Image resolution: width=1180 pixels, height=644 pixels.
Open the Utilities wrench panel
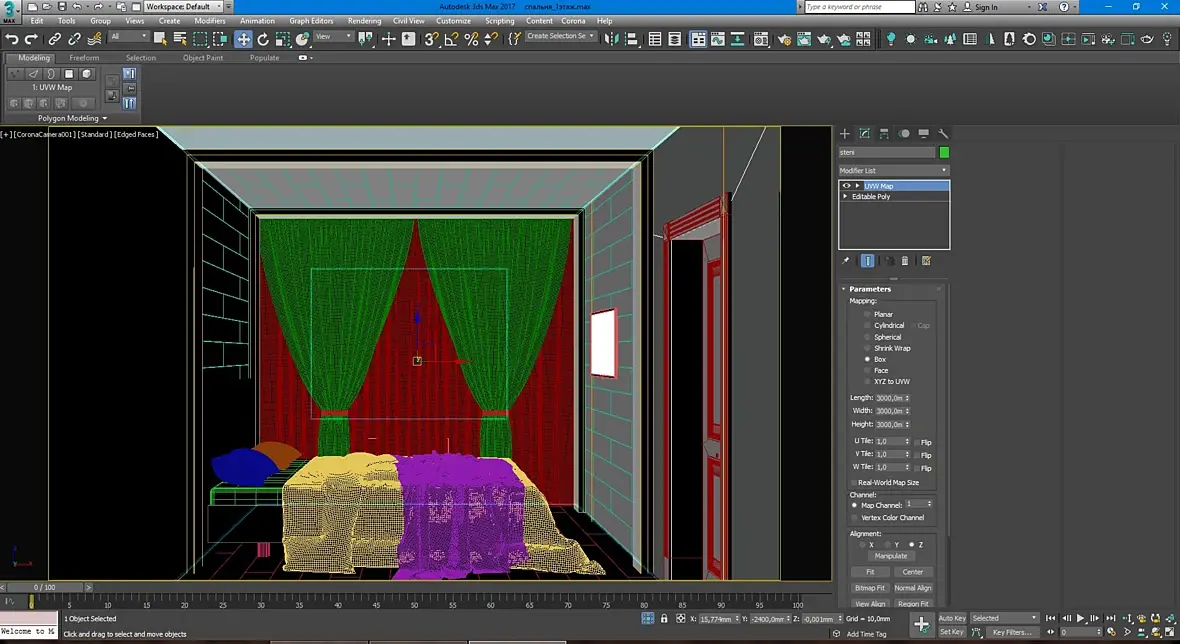943,133
